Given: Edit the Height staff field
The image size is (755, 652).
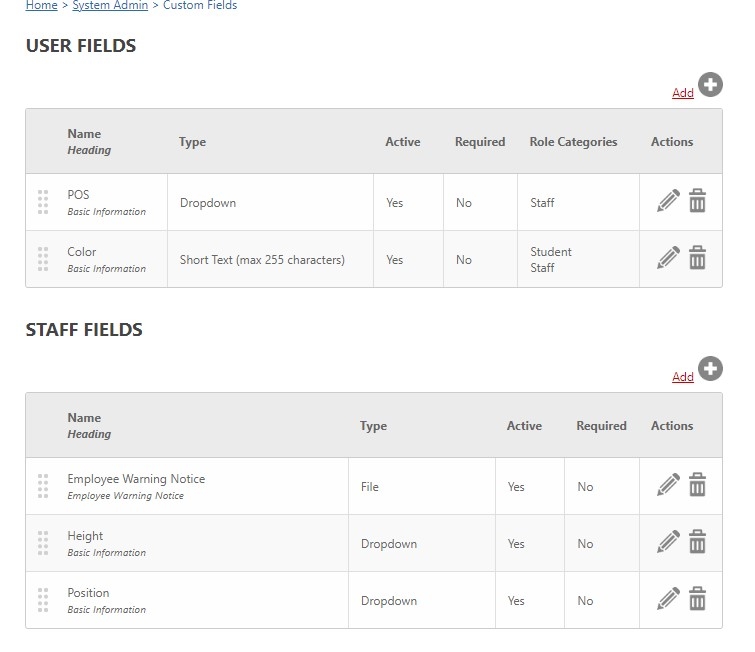Looking at the screenshot, I should click(668, 542).
